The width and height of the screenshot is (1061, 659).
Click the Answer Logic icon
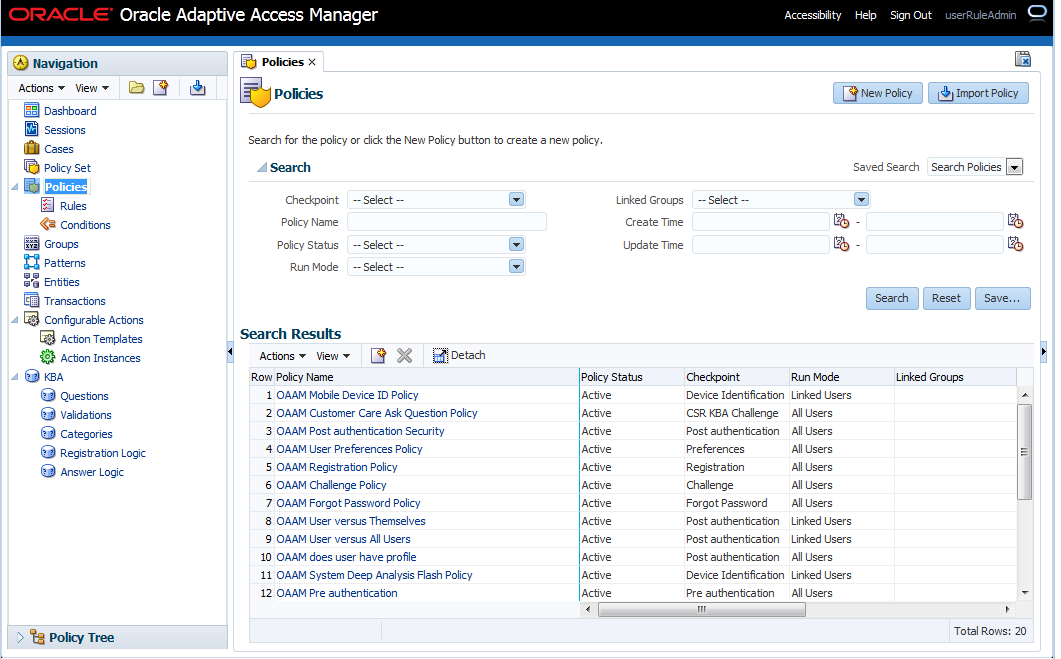(x=47, y=471)
